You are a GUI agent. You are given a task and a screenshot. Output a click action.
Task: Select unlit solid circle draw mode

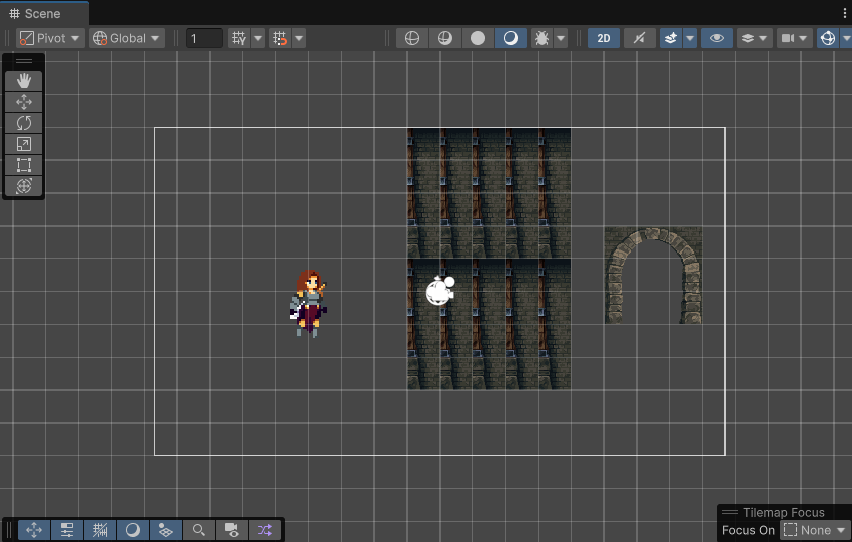click(478, 38)
